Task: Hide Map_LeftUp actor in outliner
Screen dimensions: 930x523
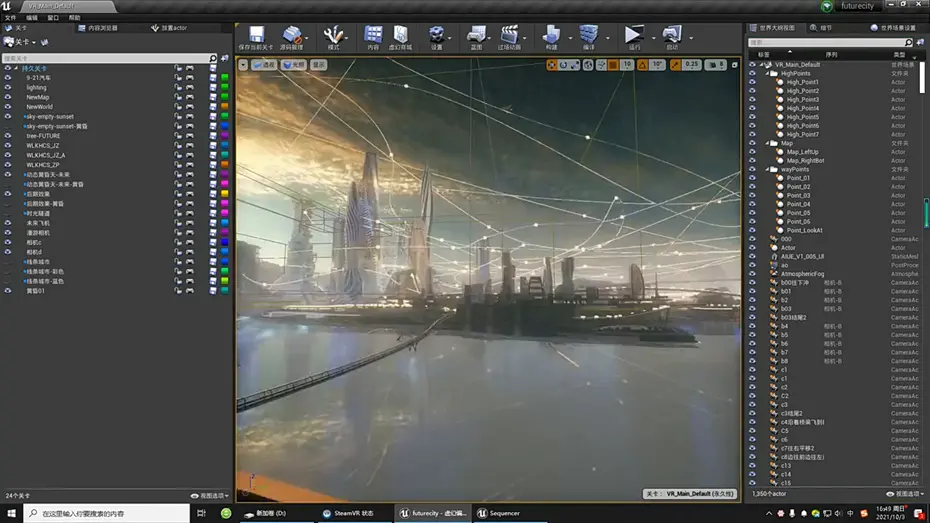Action: (752, 152)
